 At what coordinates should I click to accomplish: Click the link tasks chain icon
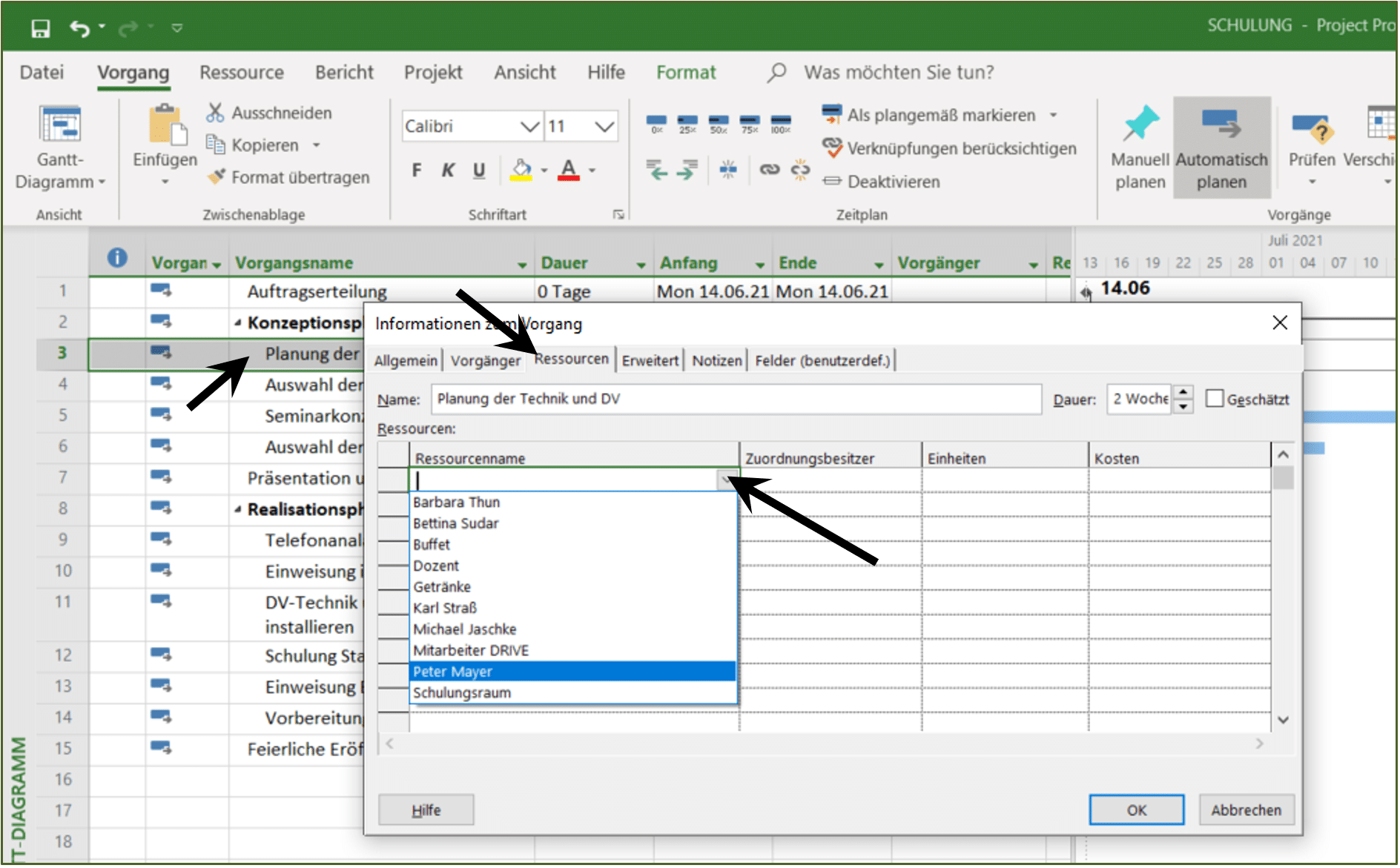tap(770, 170)
